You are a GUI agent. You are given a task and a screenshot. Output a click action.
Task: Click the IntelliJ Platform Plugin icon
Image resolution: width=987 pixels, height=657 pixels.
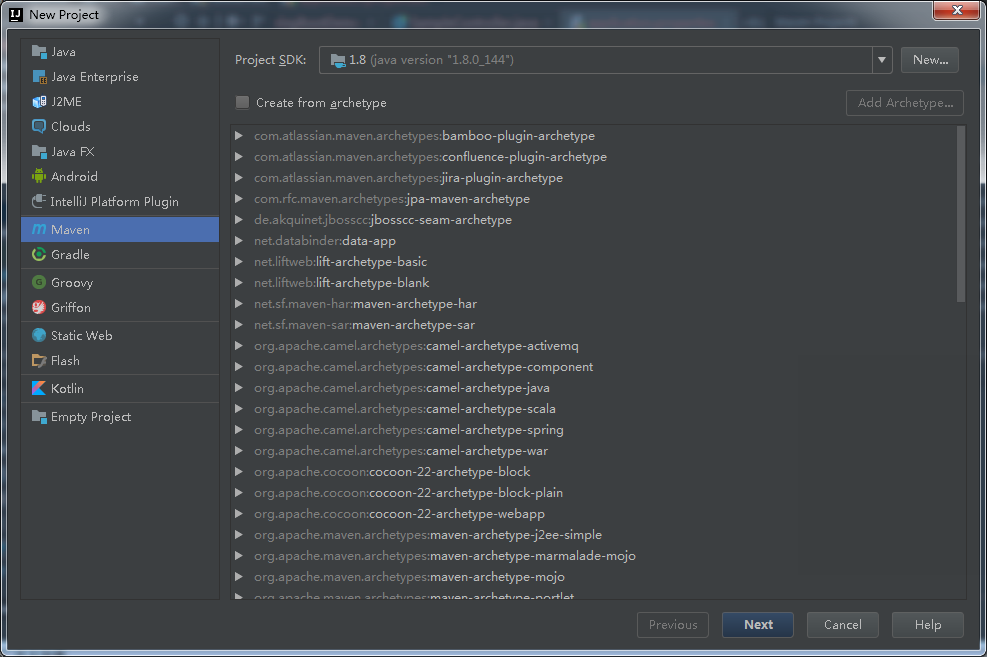click(x=39, y=201)
